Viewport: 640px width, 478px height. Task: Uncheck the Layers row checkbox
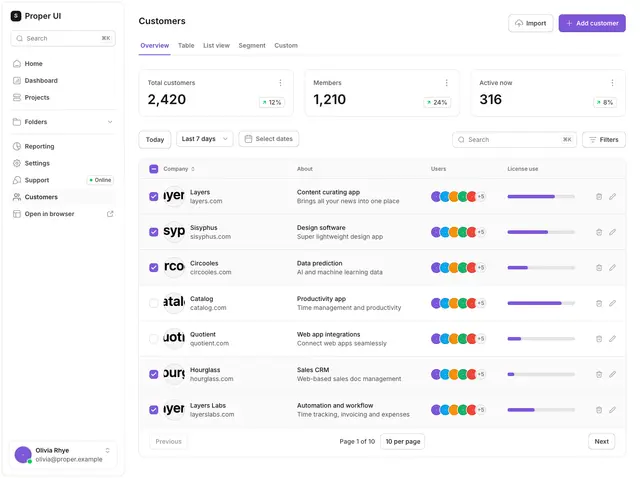point(153,196)
